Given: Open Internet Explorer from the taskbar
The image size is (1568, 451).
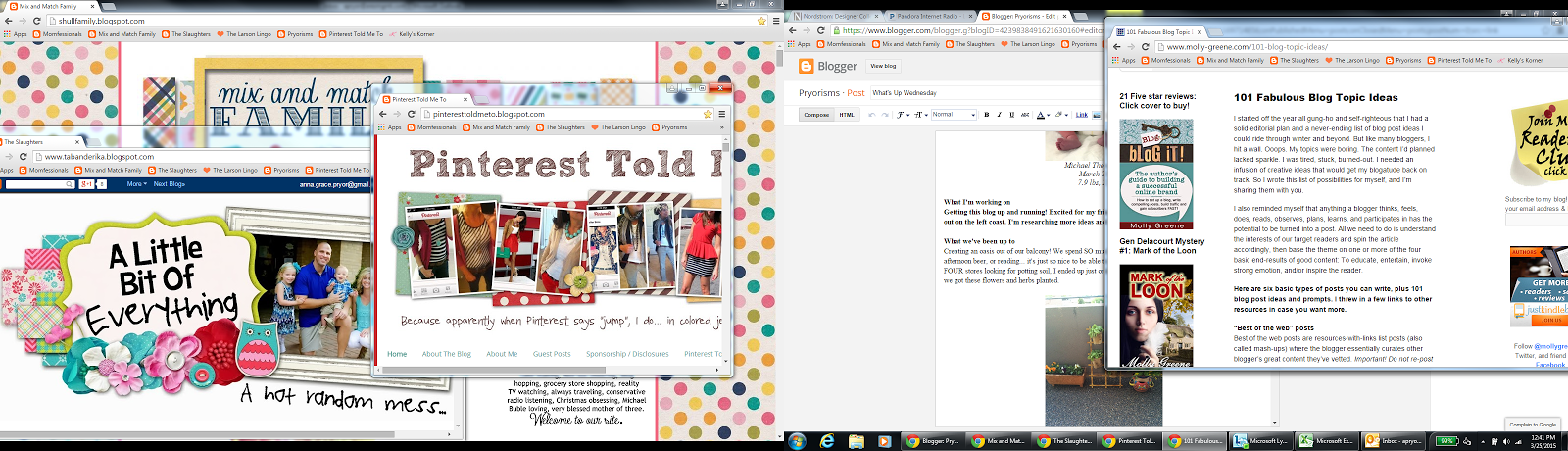Looking at the screenshot, I should [x=827, y=441].
